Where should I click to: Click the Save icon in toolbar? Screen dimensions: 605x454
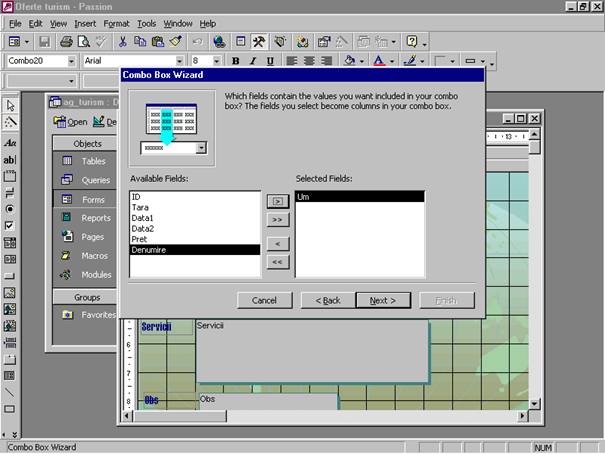click(44, 42)
